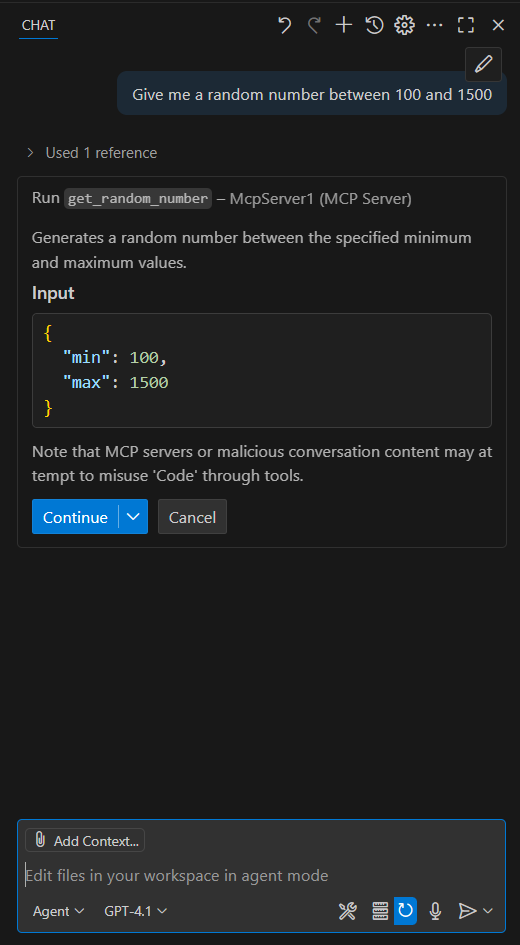Open the Agent mode dropdown
The image size is (520, 945).
tap(58, 911)
